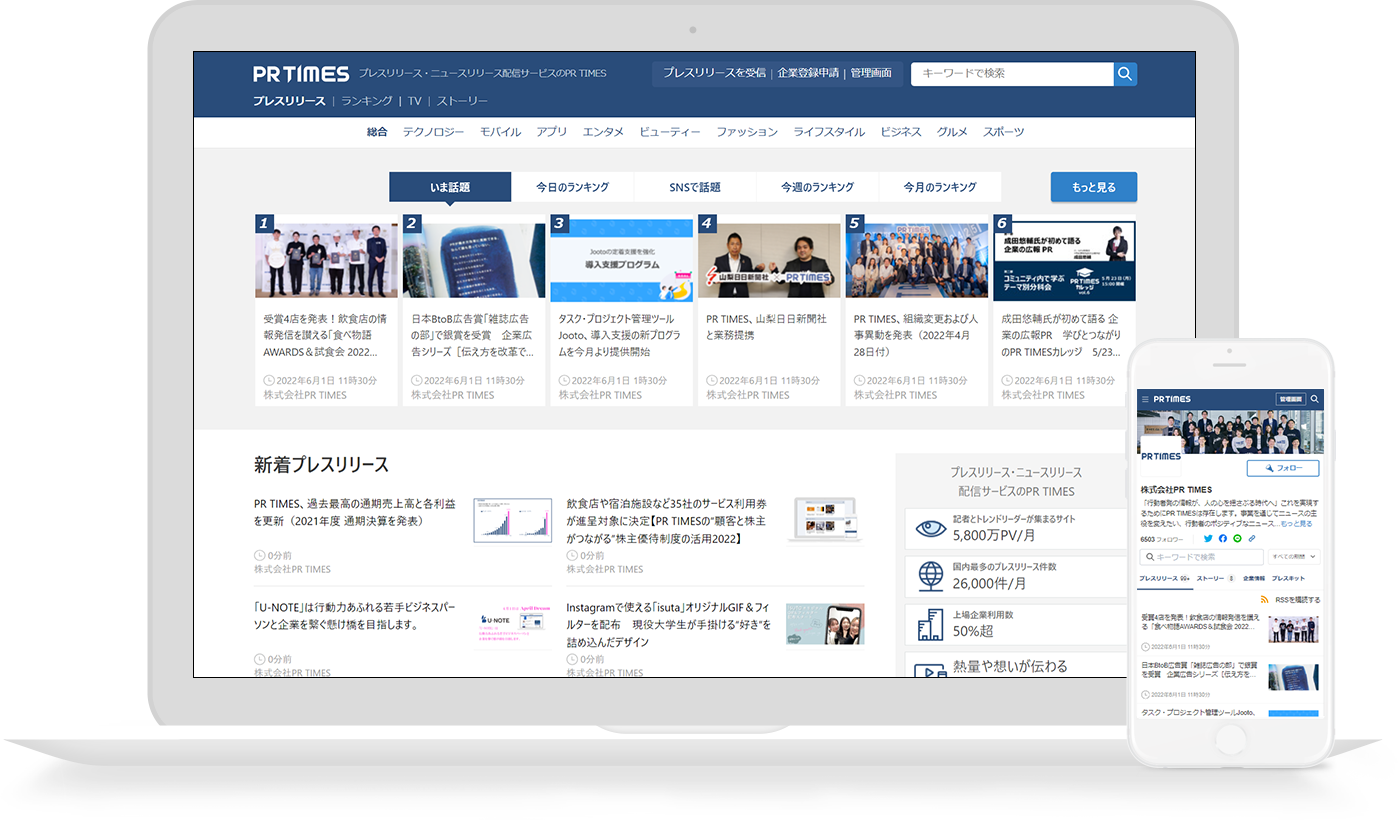This screenshot has height=820, width=1398.
Task: Open the LINE share icon on the phone
Action: pos(1237,539)
